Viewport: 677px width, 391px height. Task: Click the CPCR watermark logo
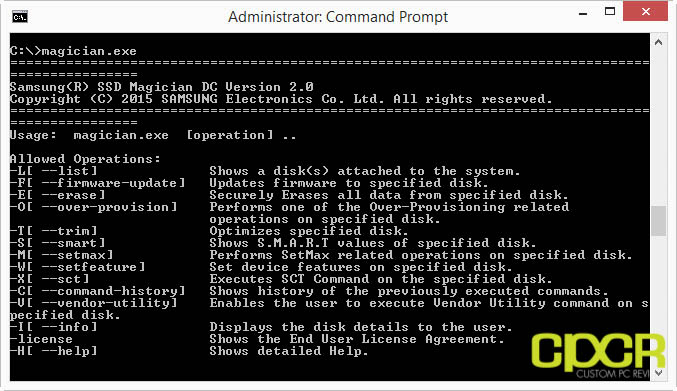[598, 356]
